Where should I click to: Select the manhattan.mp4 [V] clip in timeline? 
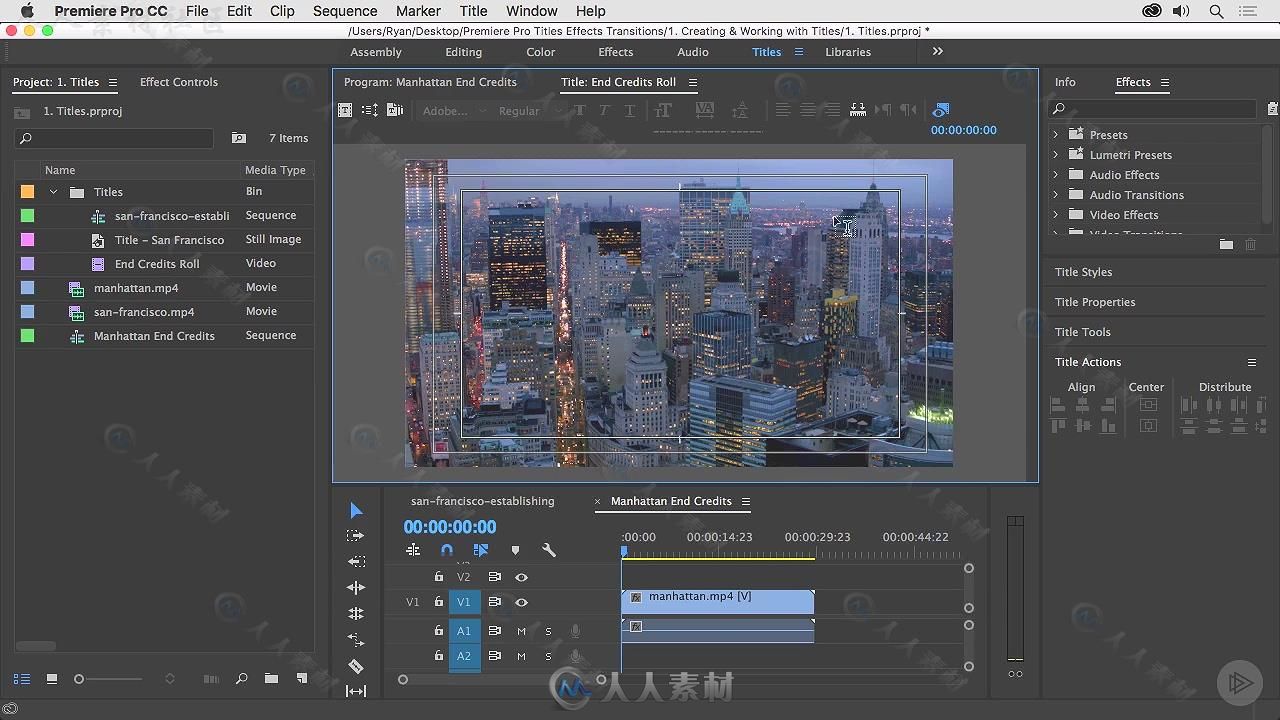point(717,601)
